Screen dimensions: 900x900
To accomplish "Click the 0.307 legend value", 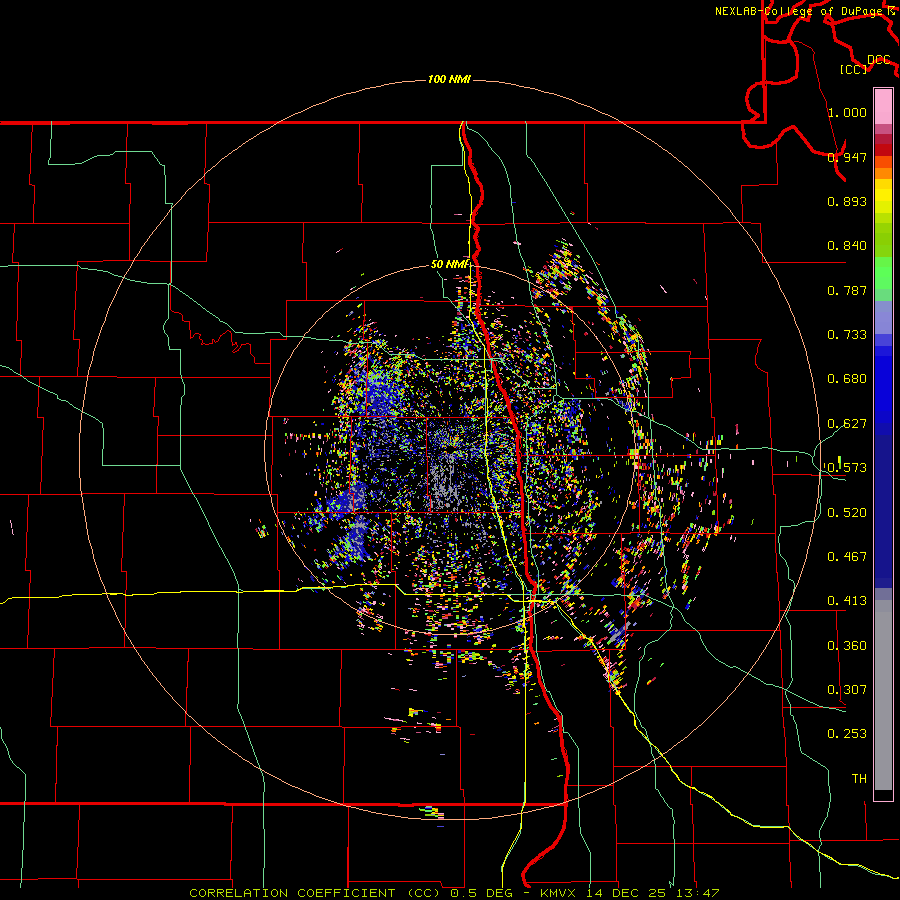I will (847, 690).
